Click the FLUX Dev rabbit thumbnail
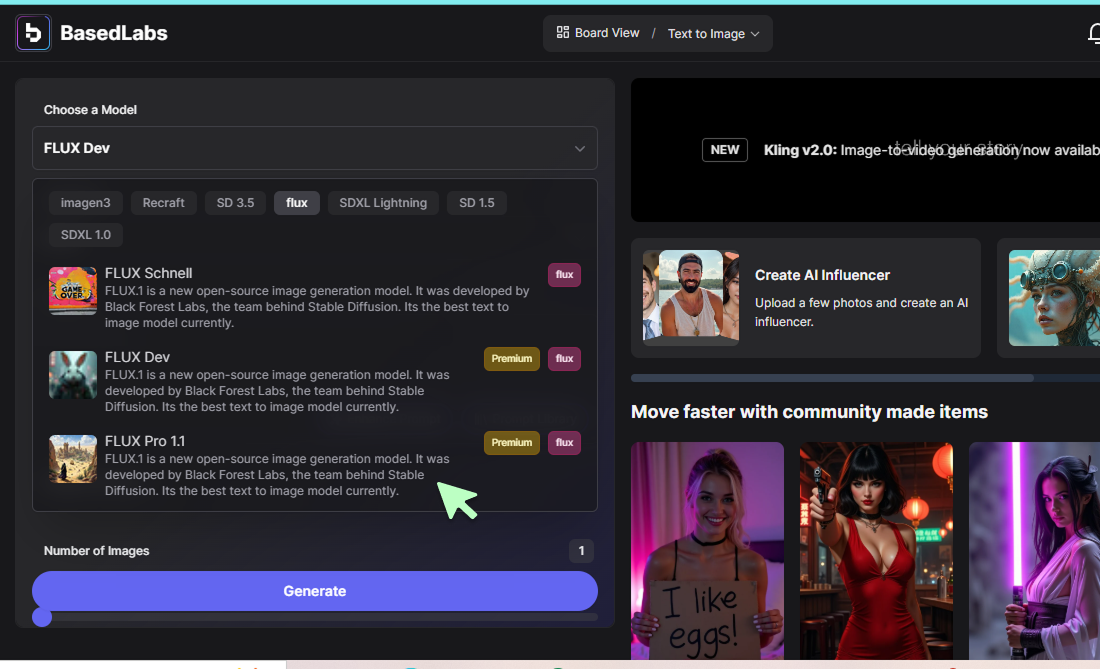This screenshot has height=669, width=1100. pyautogui.click(x=73, y=374)
